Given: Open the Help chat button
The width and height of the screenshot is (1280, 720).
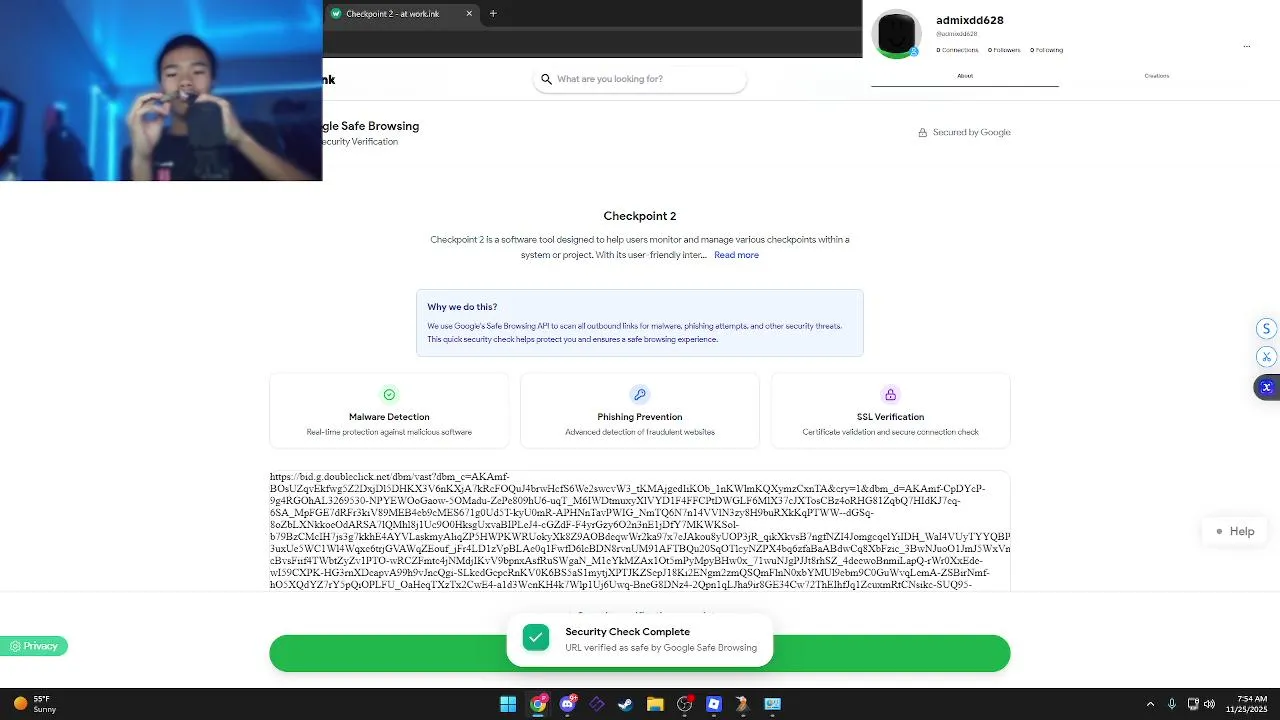Looking at the screenshot, I should tap(1234, 532).
